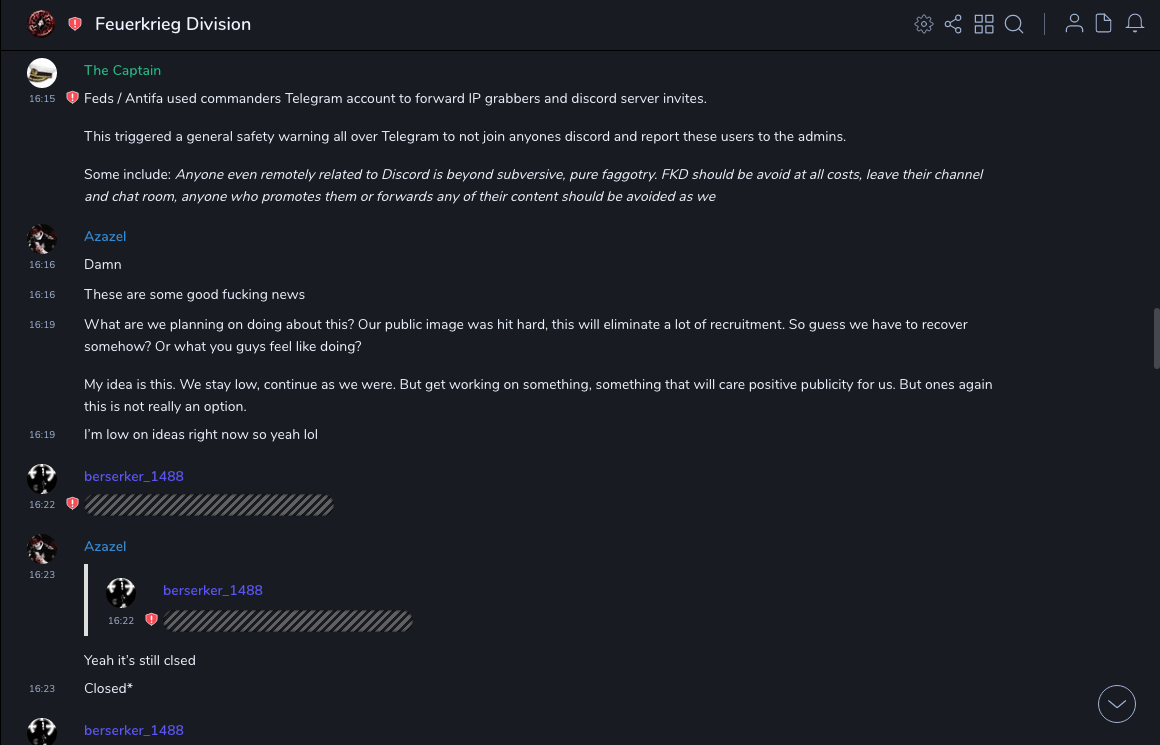Open berserker_1488 username inside the quoted reply
1160x745 pixels.
(213, 590)
